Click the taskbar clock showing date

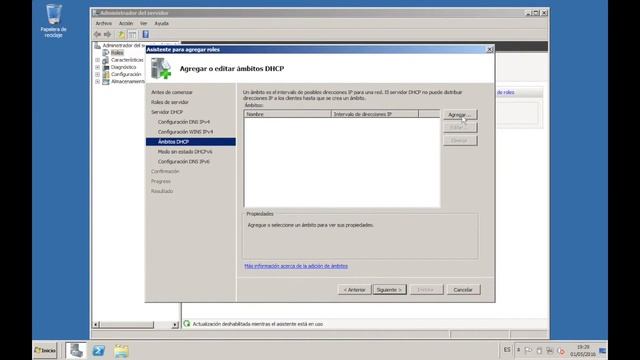(x=583, y=351)
